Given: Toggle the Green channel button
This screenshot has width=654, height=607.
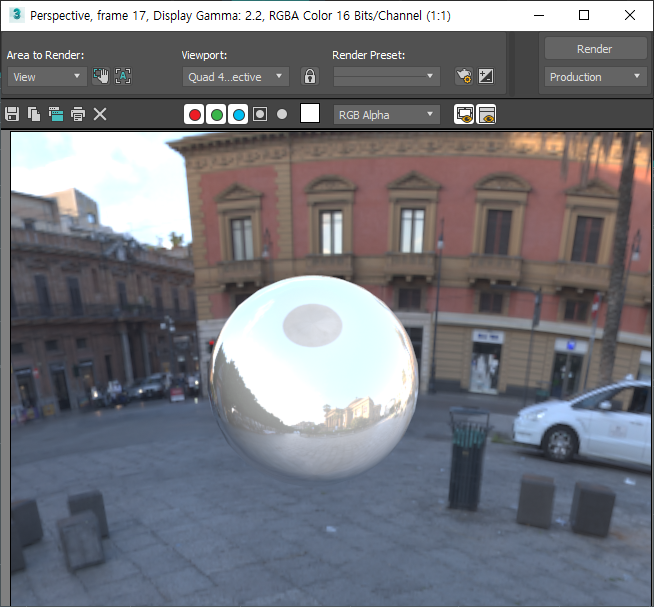Looking at the screenshot, I should point(216,115).
